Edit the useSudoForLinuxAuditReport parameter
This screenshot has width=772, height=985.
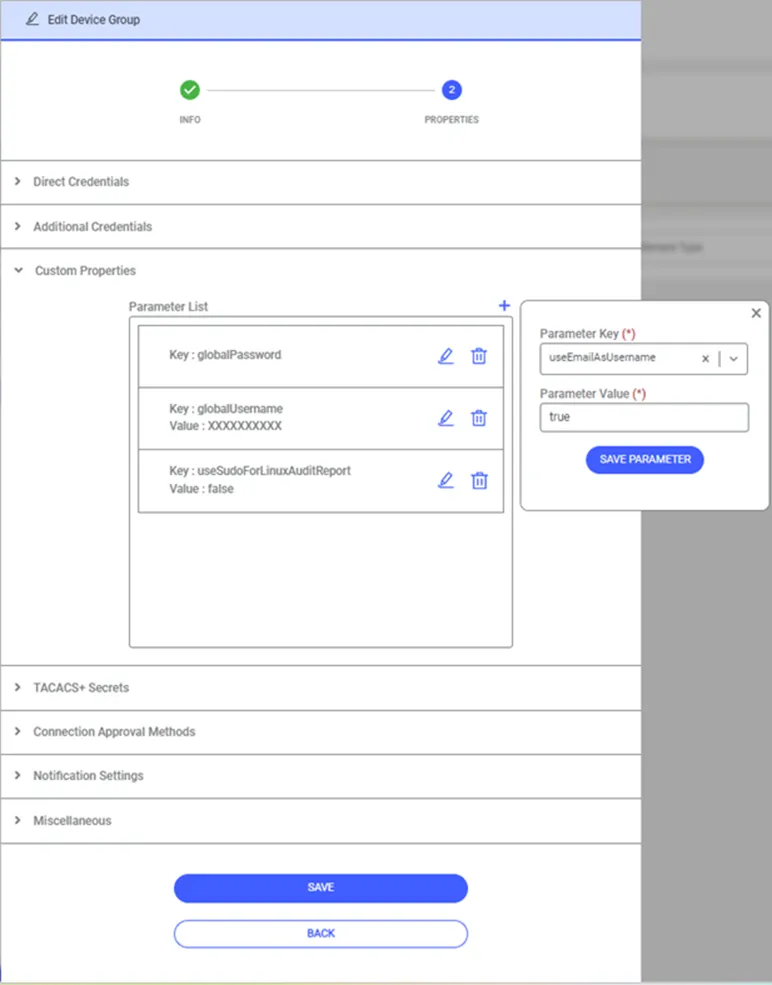445,481
